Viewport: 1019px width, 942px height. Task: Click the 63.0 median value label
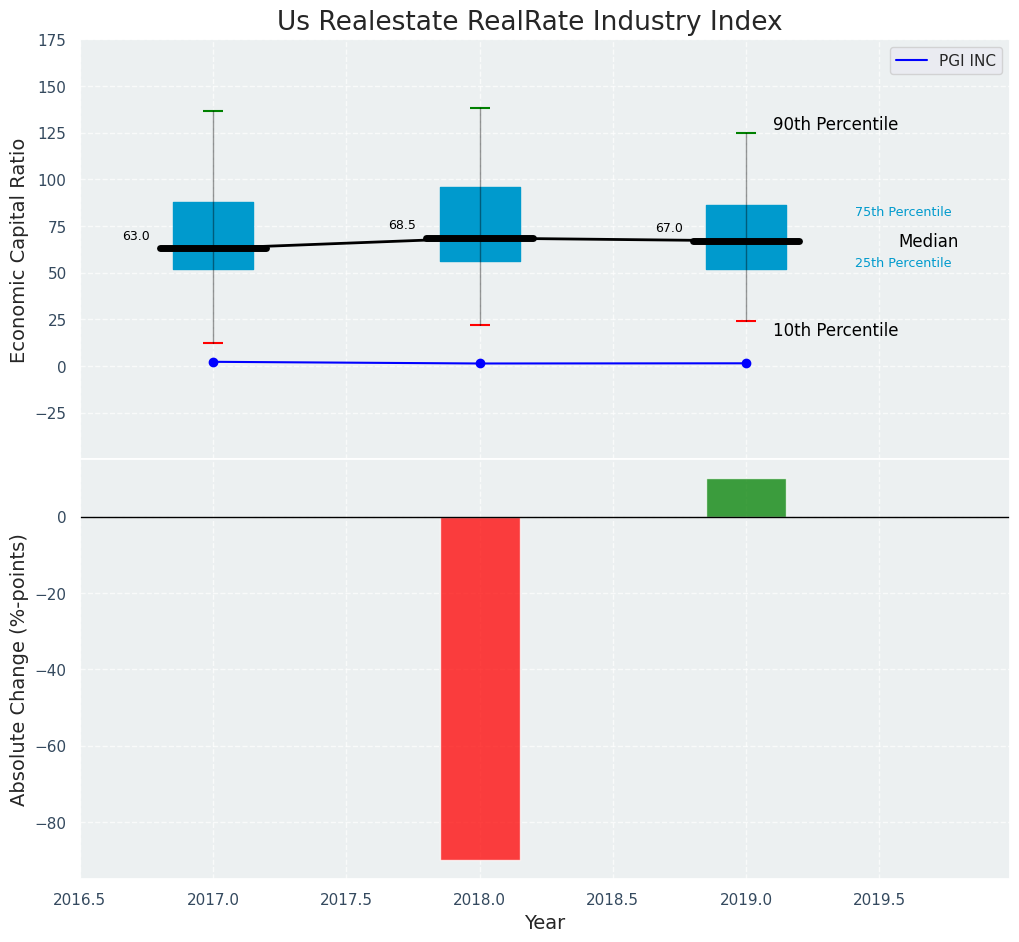click(x=136, y=236)
